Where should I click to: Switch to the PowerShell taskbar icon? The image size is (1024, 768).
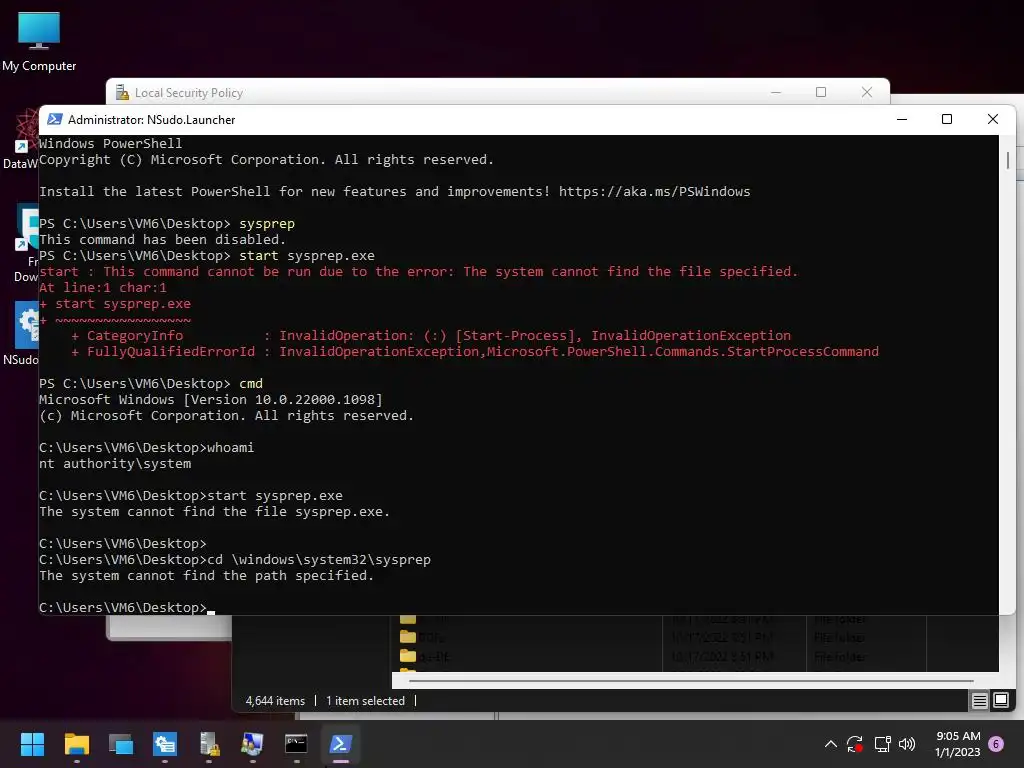pyautogui.click(x=340, y=744)
